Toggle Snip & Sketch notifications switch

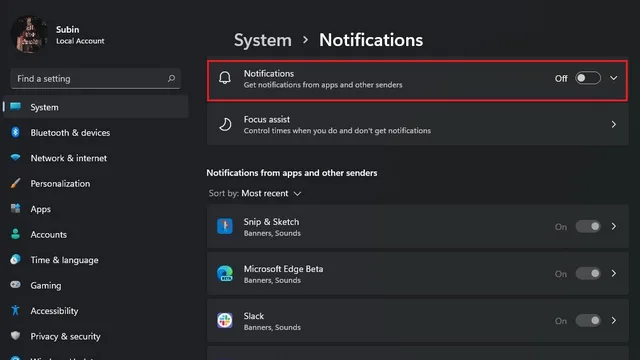(588, 226)
